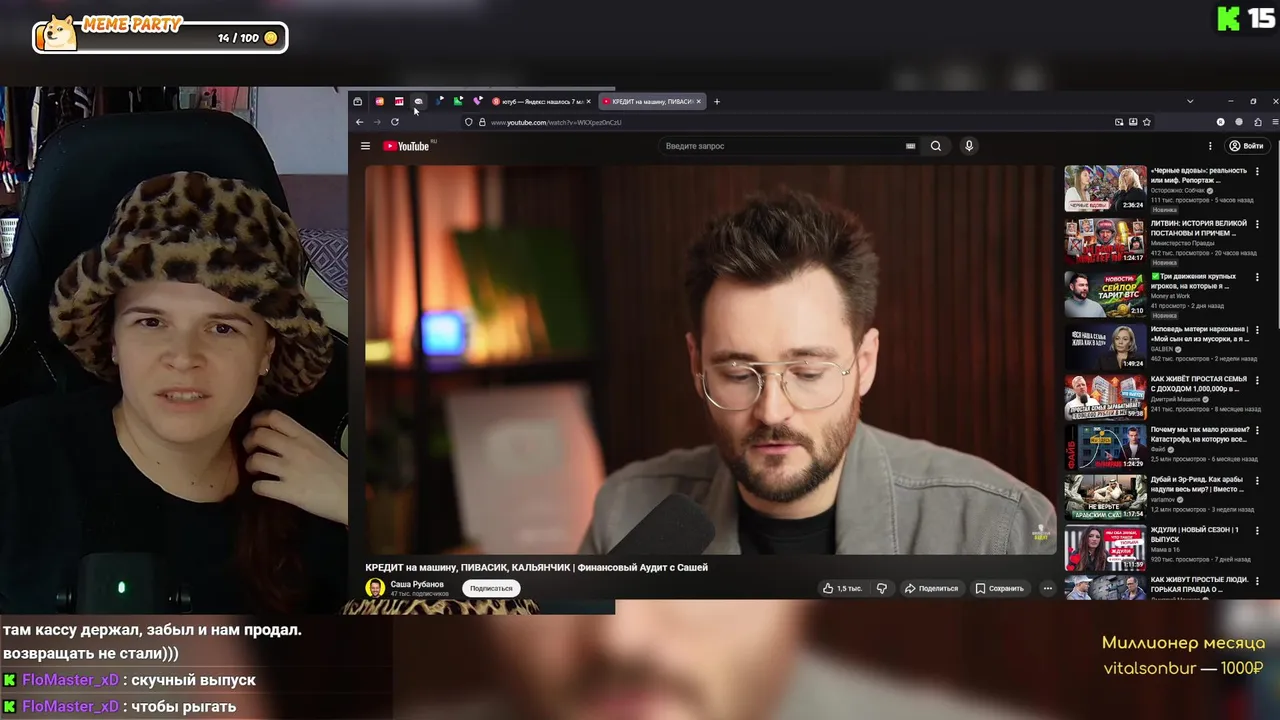
Task: Go back with the browser back arrow
Action: pos(359,122)
